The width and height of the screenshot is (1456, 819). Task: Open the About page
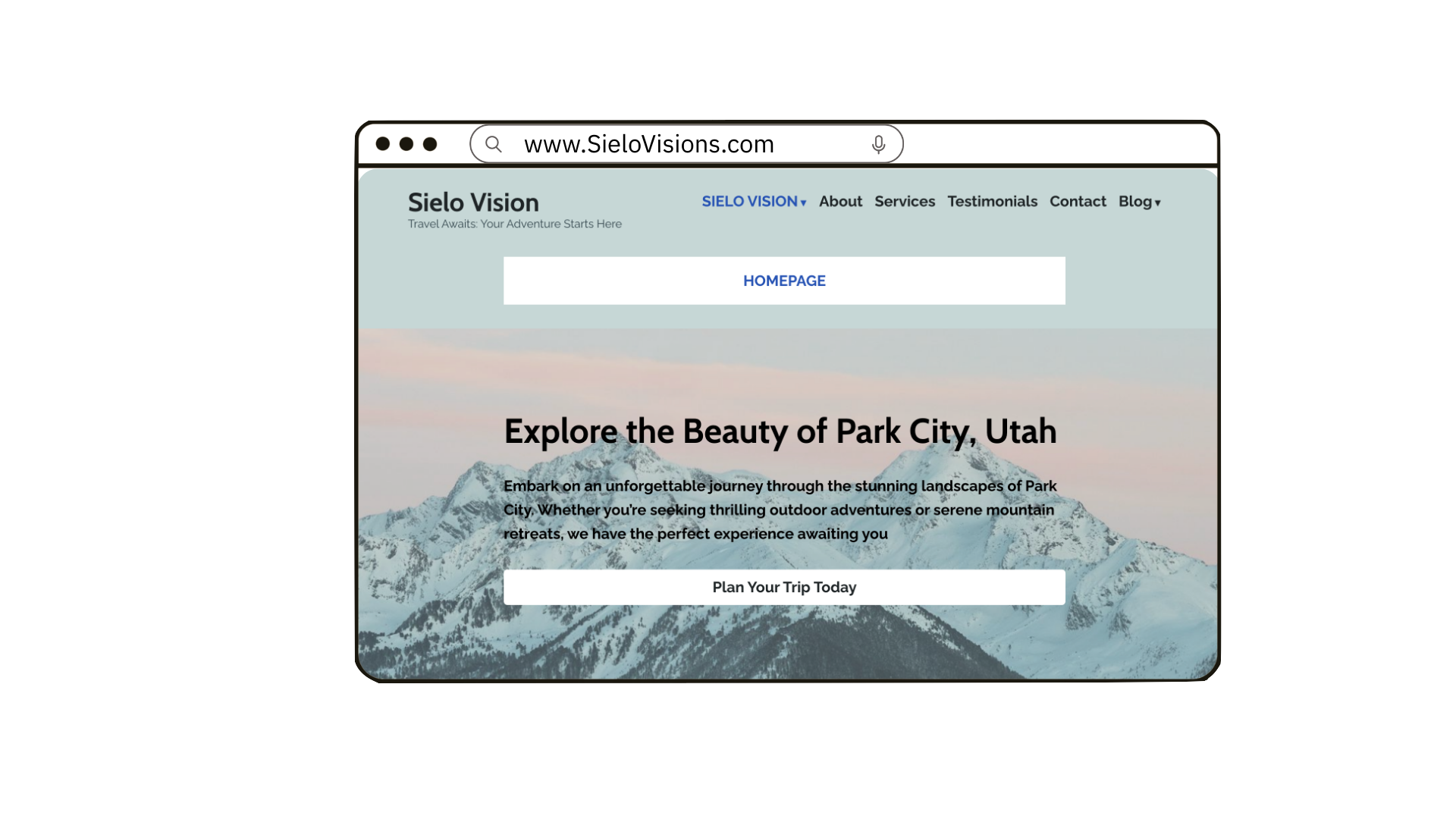tap(840, 202)
